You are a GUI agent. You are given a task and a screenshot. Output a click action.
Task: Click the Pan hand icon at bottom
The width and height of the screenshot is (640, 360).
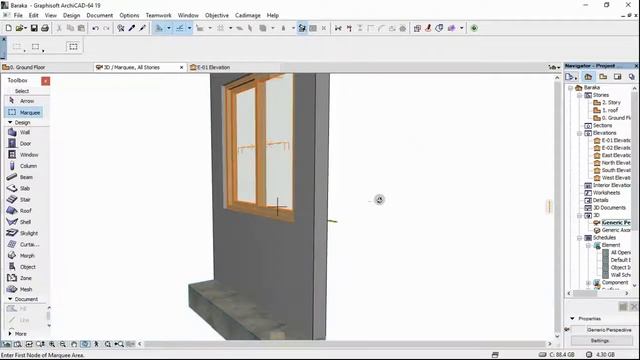(74, 344)
